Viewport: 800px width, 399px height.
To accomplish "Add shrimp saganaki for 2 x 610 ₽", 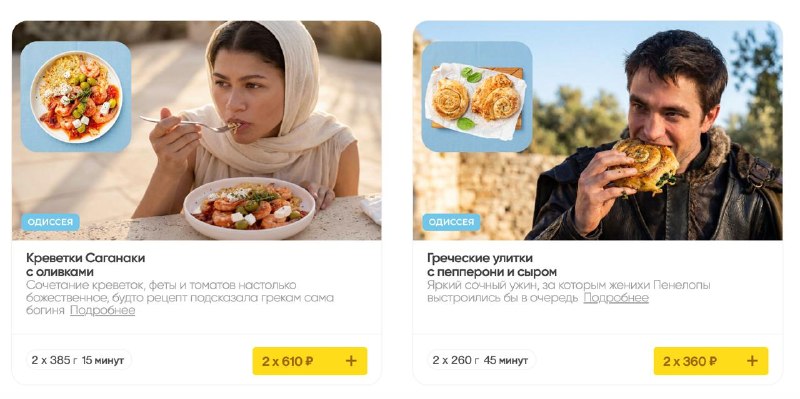I will [310, 361].
